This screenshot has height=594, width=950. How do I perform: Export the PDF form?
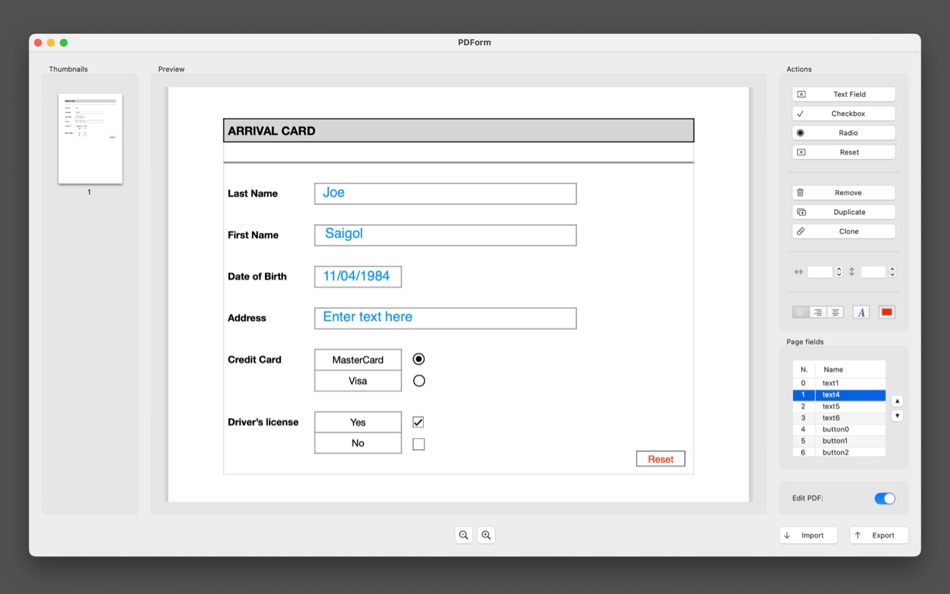[879, 535]
